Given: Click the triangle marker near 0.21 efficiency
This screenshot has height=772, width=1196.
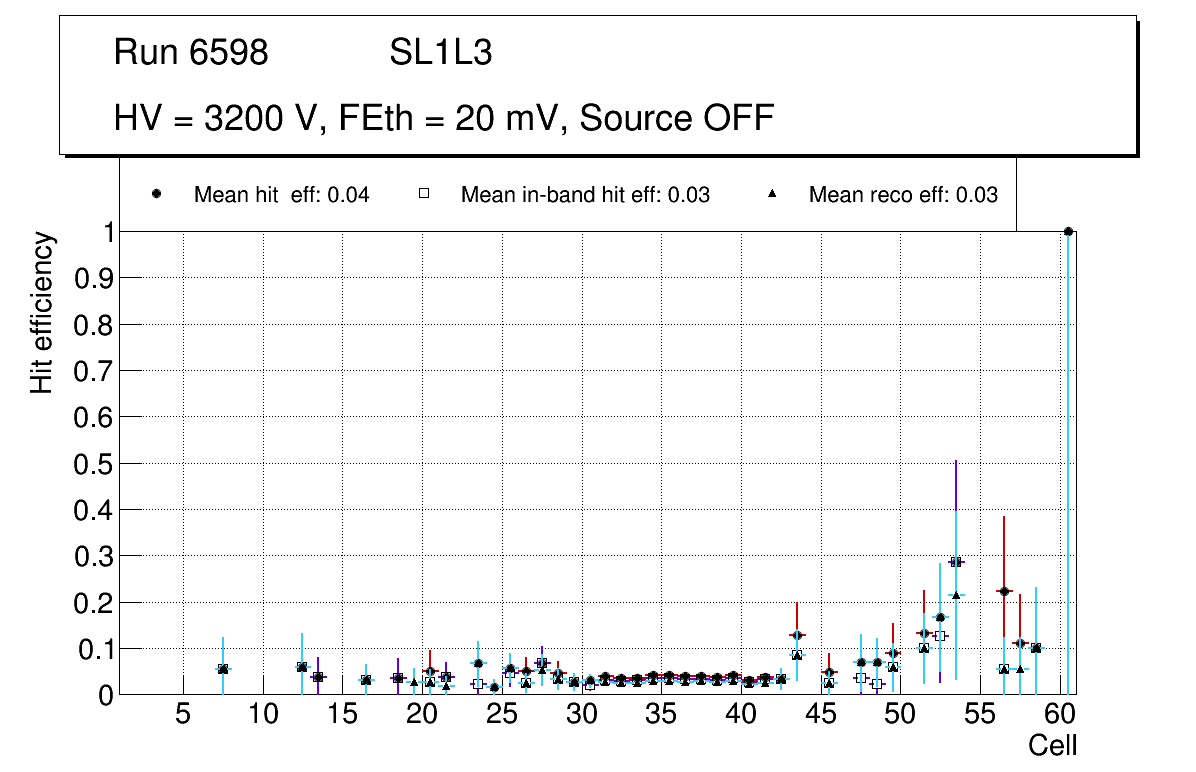Looking at the screenshot, I should pos(956,595).
